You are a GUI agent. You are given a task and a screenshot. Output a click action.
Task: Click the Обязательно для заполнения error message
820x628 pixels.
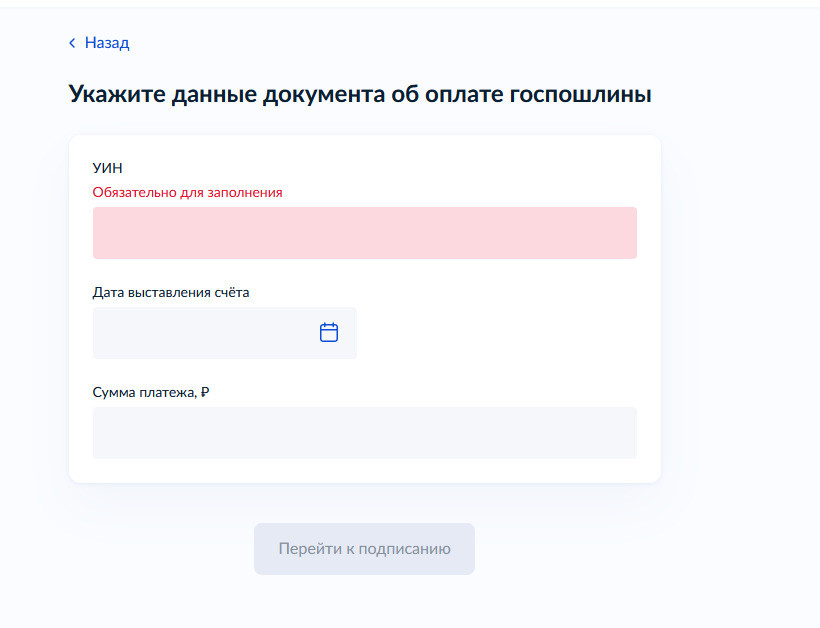[187, 192]
